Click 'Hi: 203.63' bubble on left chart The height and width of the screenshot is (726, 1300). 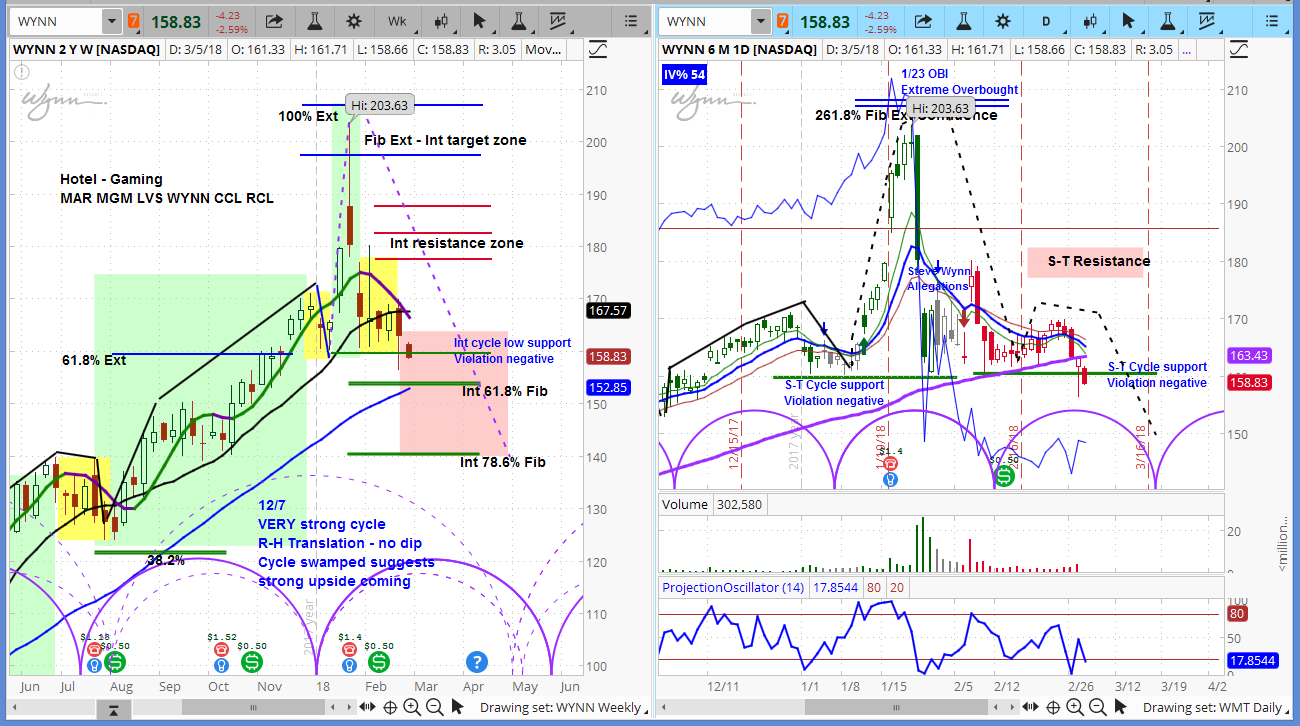[x=382, y=104]
